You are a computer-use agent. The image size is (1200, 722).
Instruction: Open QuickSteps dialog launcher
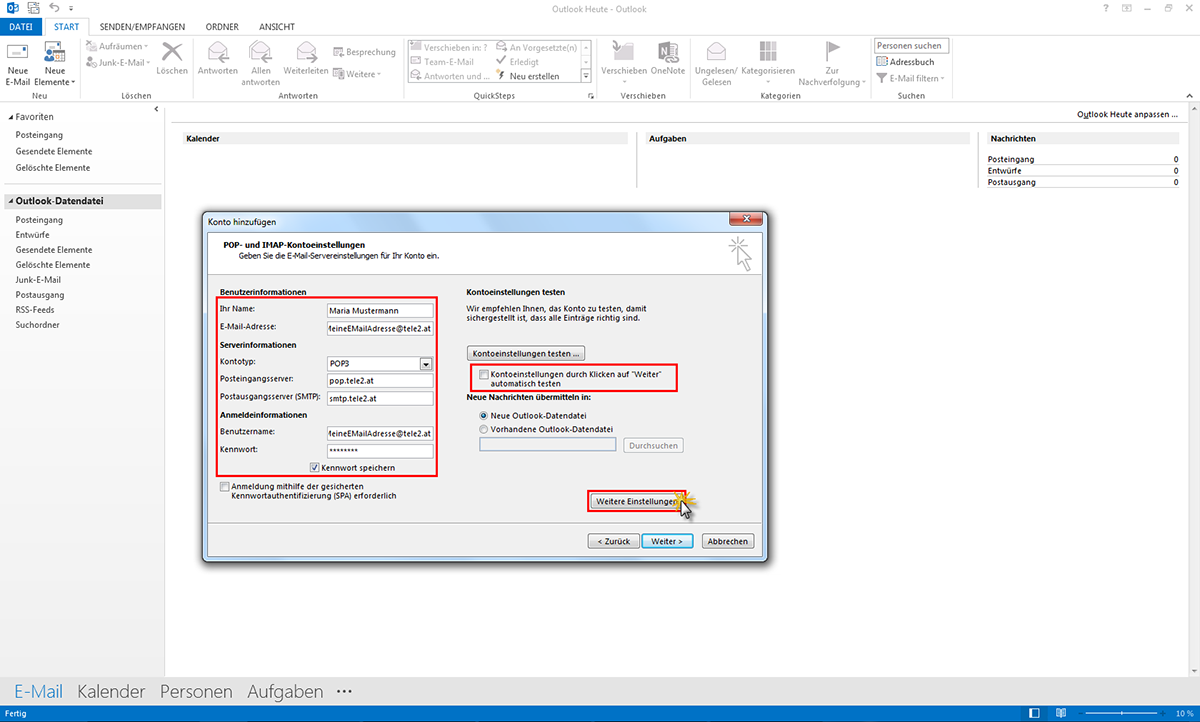591,96
